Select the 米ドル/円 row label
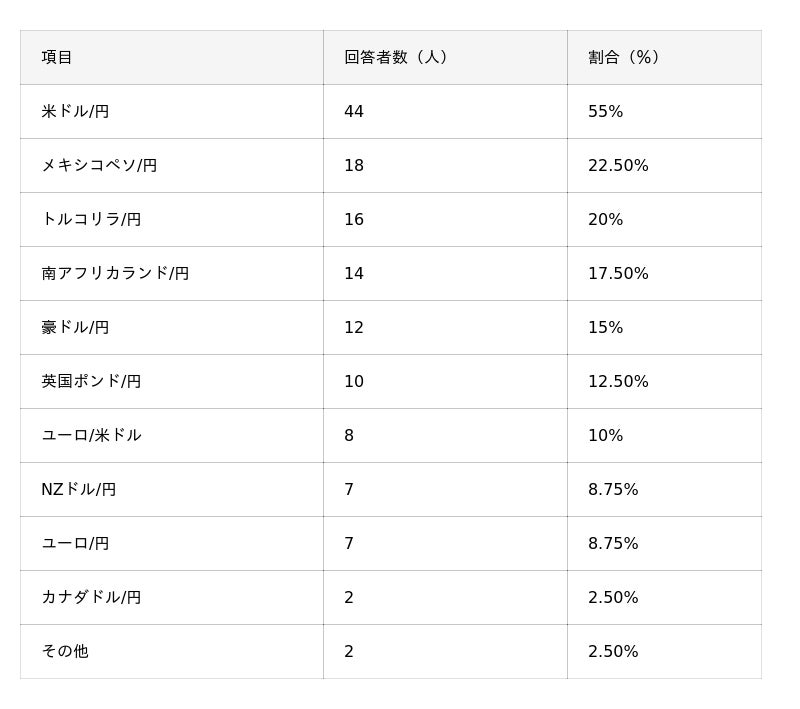This screenshot has width=800, height=709. [x=75, y=111]
